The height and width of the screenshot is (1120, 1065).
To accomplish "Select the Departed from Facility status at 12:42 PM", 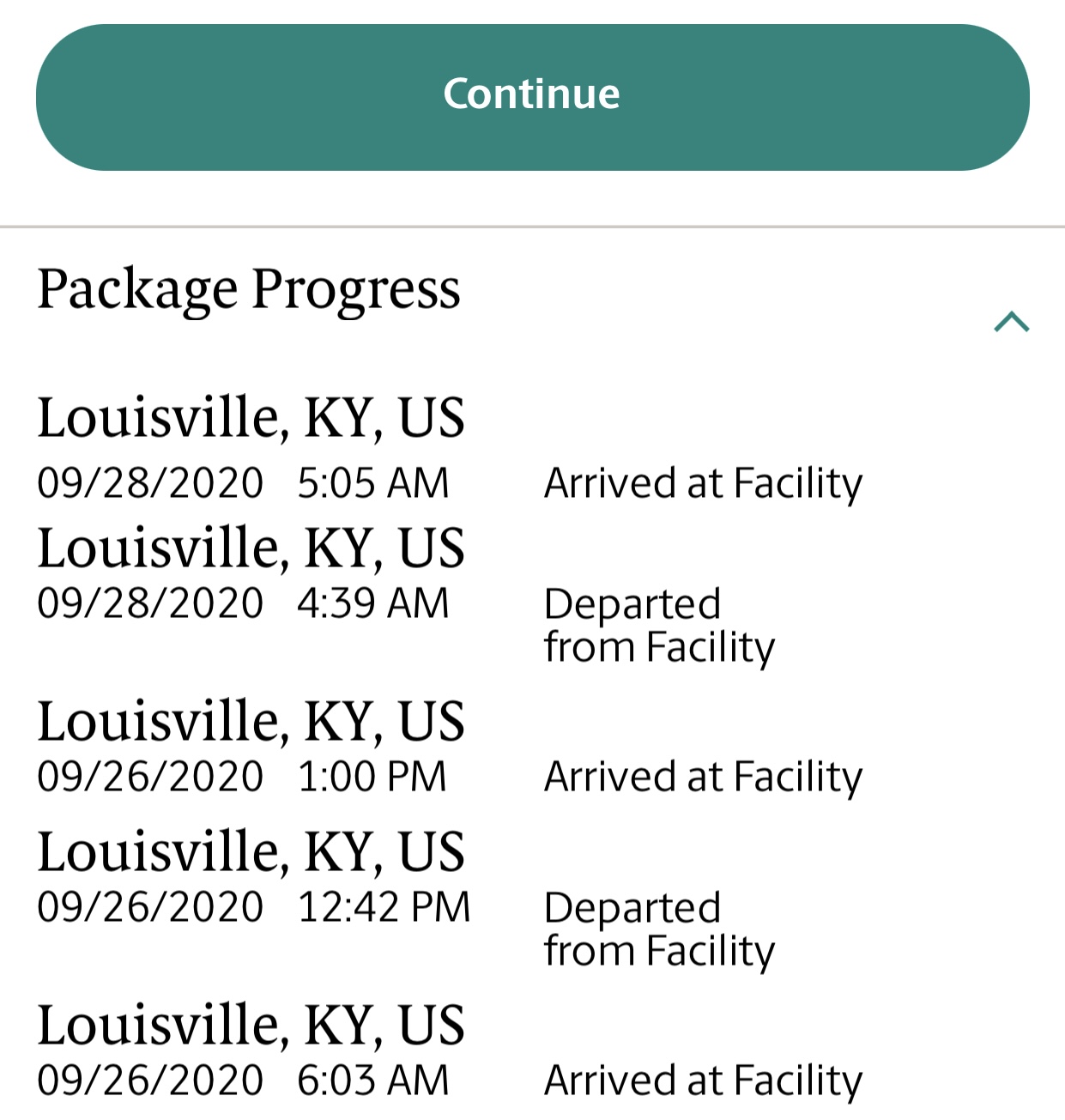I will click(x=659, y=929).
